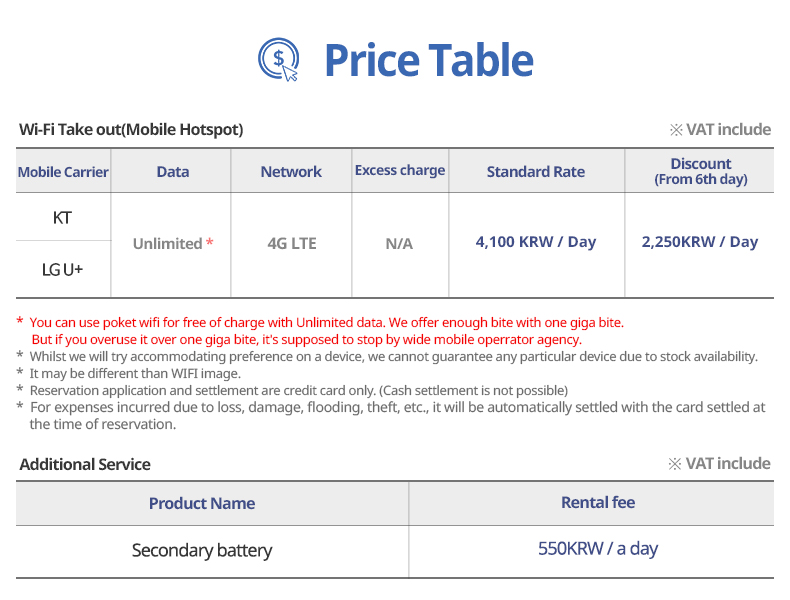Click the Network column header
The width and height of the screenshot is (790, 600).
pos(291,172)
